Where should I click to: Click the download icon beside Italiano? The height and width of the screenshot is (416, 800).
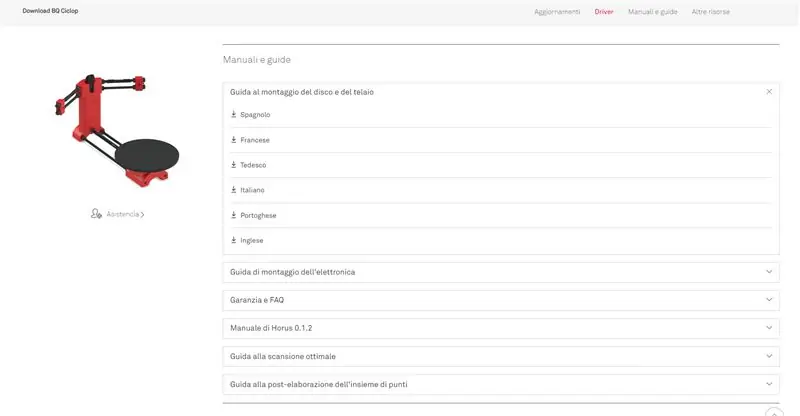click(x=234, y=189)
